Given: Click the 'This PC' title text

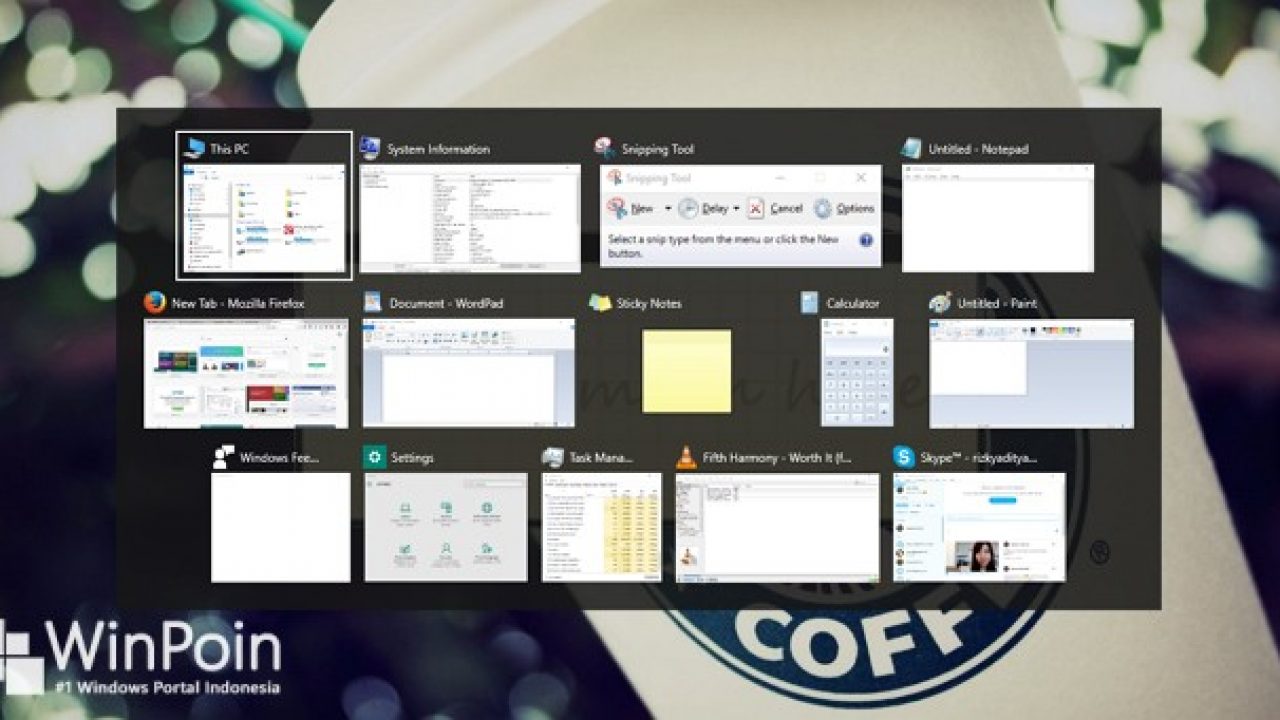Looking at the screenshot, I should [229, 149].
